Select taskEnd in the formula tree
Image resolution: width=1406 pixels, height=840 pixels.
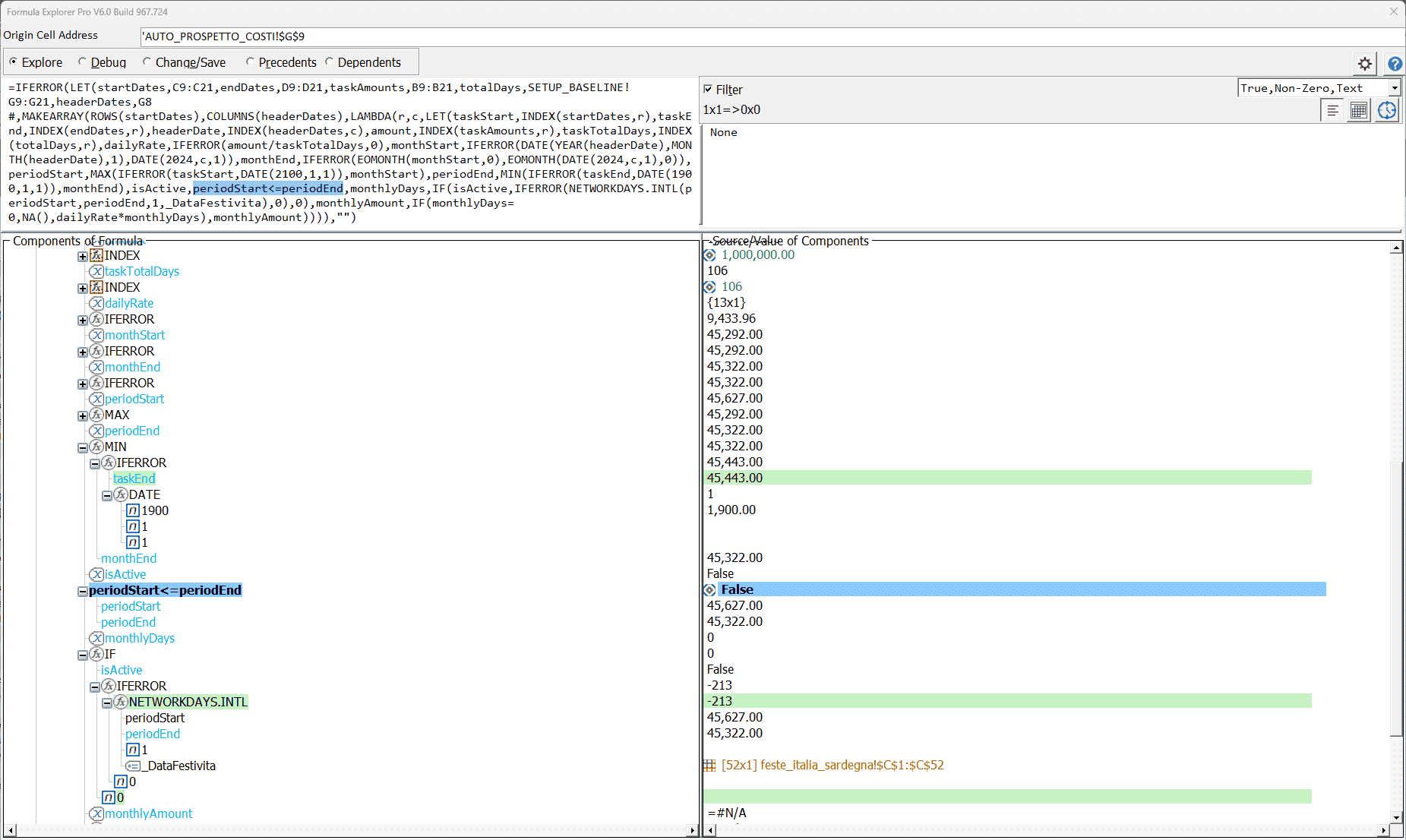tap(134, 478)
